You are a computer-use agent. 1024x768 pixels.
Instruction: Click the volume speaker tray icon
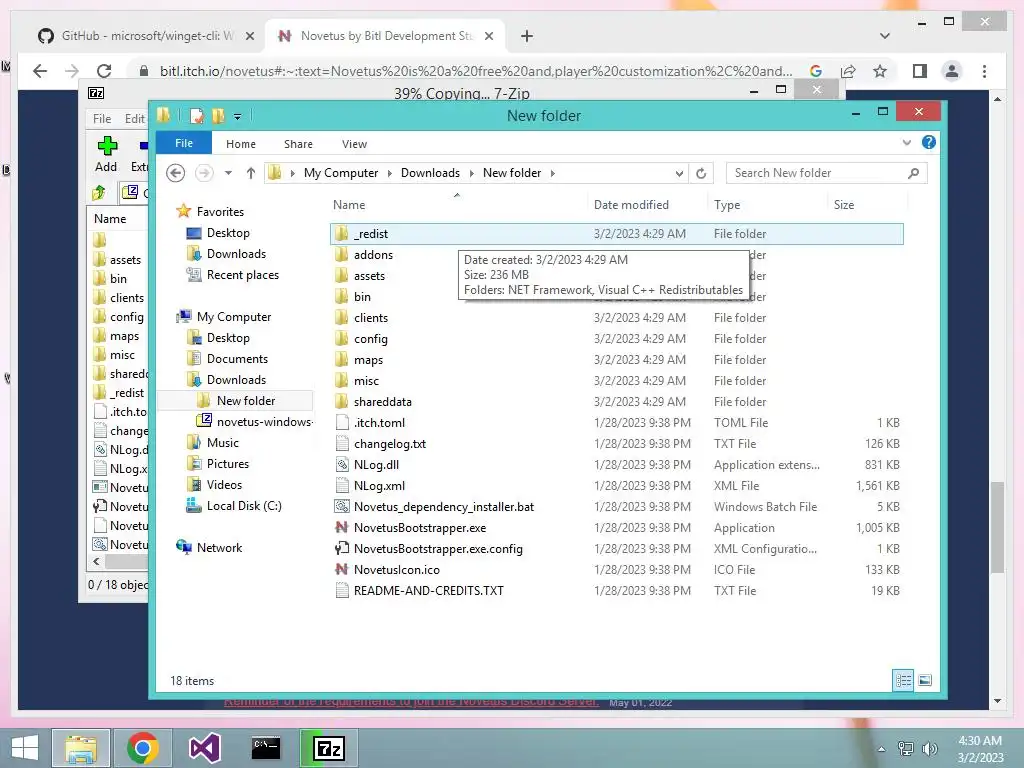pyautogui.click(x=929, y=748)
